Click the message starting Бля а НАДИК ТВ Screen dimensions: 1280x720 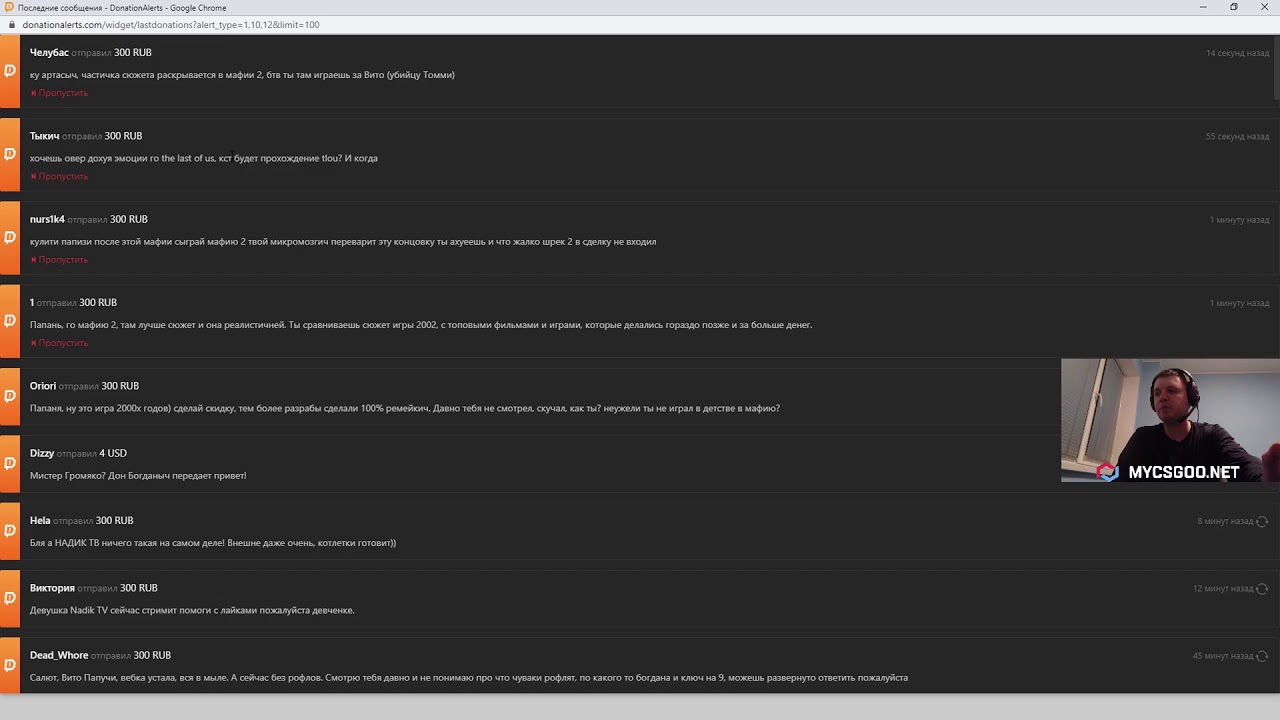coord(213,543)
